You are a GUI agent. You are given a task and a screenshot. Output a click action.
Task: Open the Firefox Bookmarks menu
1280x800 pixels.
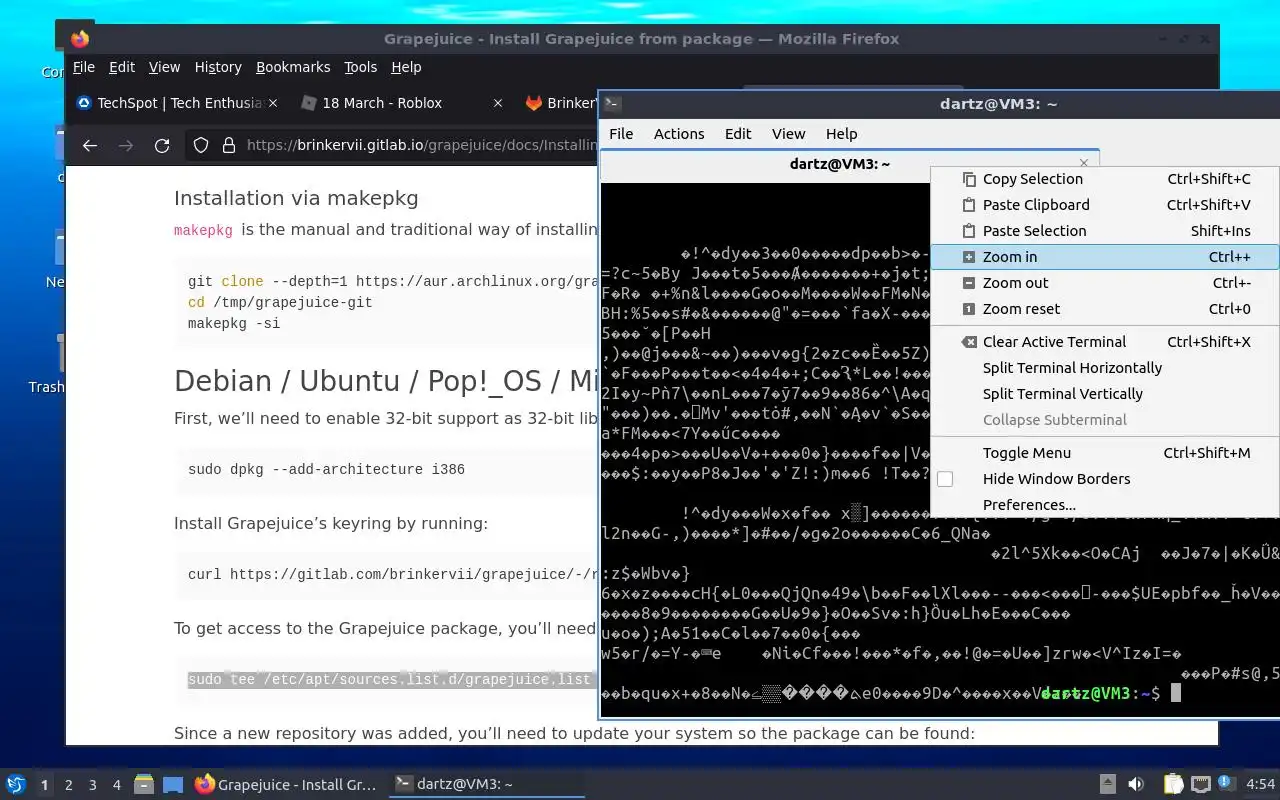coord(293,67)
